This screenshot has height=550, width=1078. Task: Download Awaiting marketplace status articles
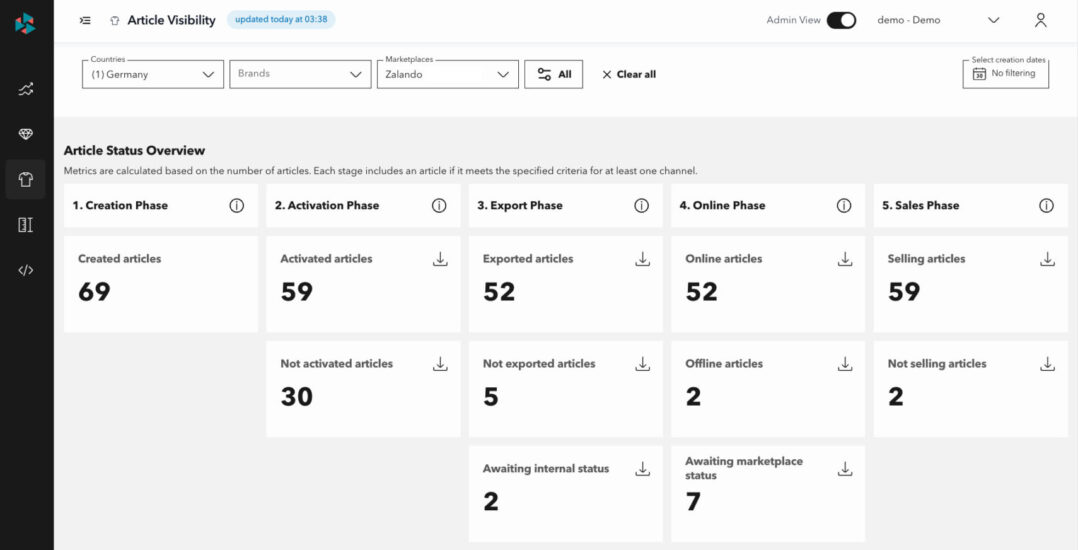845,468
